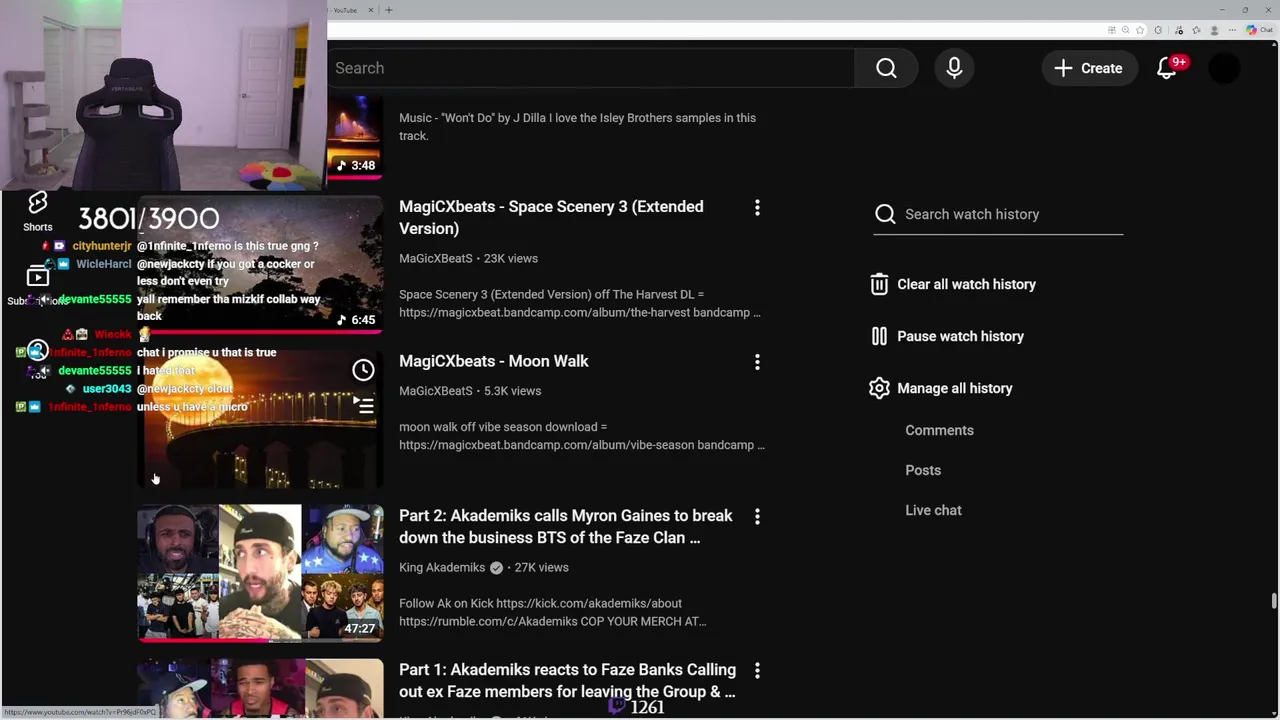Click the 'moon walk off vibe season' description
The width and height of the screenshot is (1280, 720).
tap(582, 436)
